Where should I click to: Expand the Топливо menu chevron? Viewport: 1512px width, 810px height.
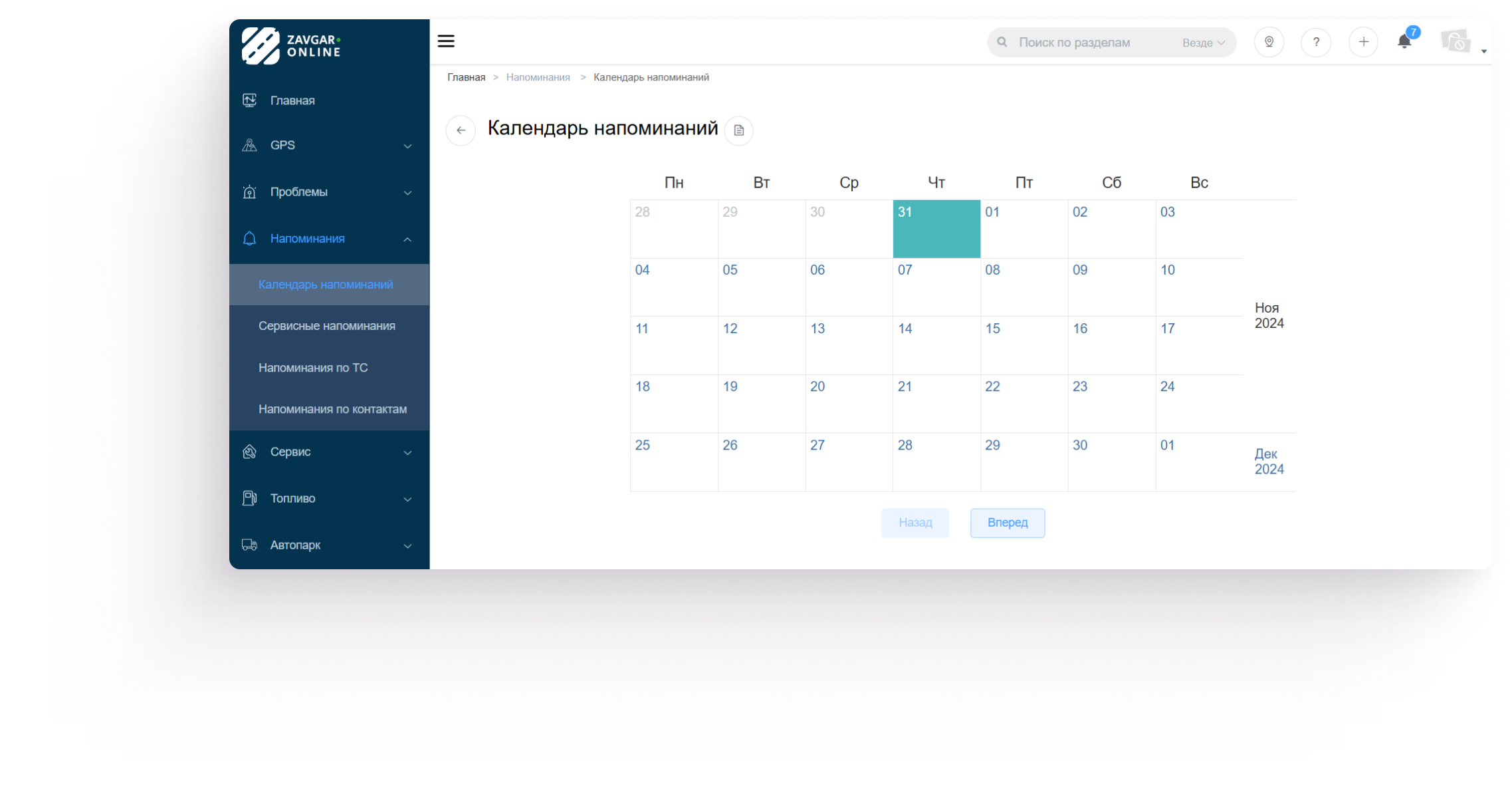point(407,499)
